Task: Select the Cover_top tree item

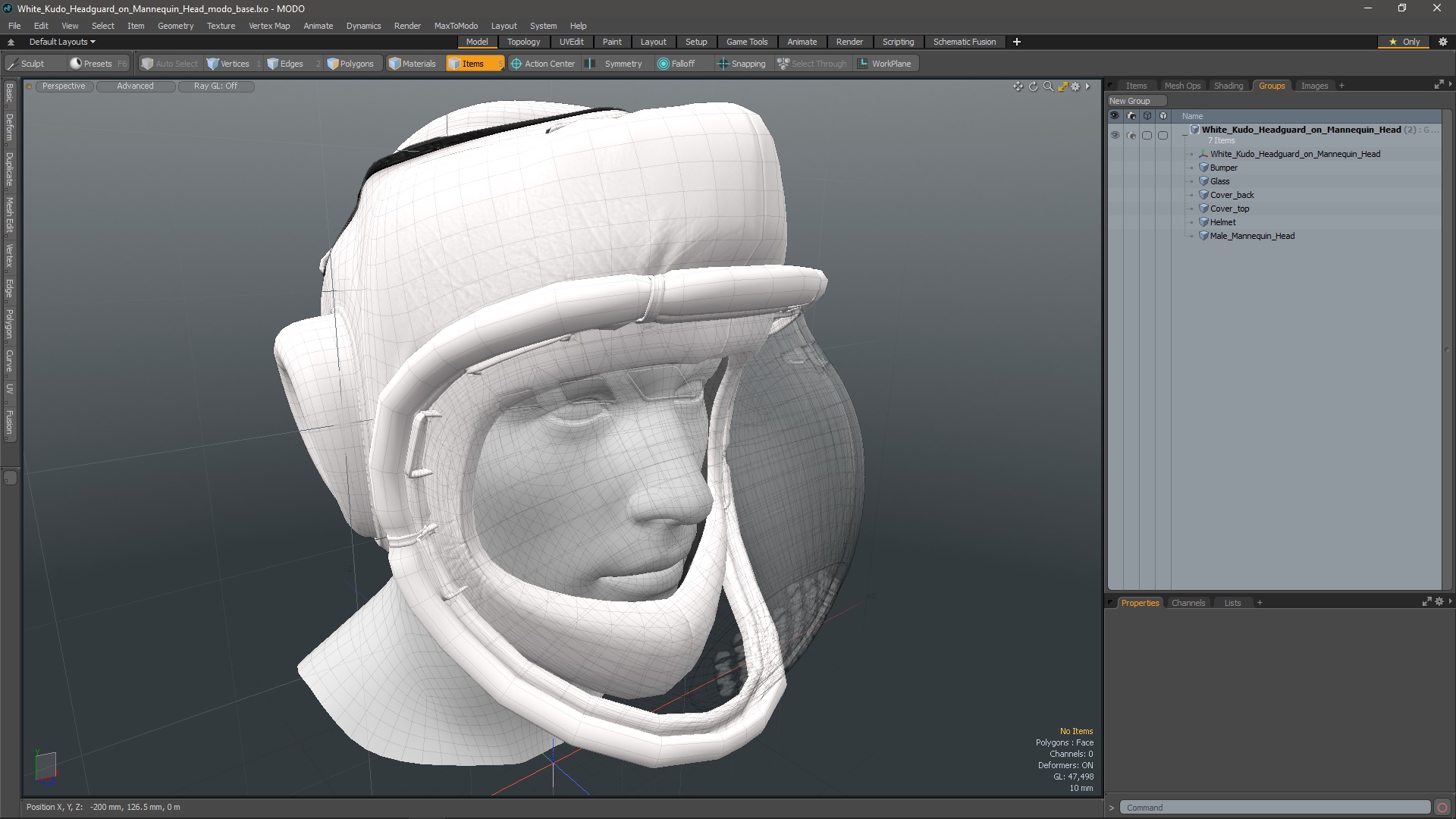Action: point(1229,209)
